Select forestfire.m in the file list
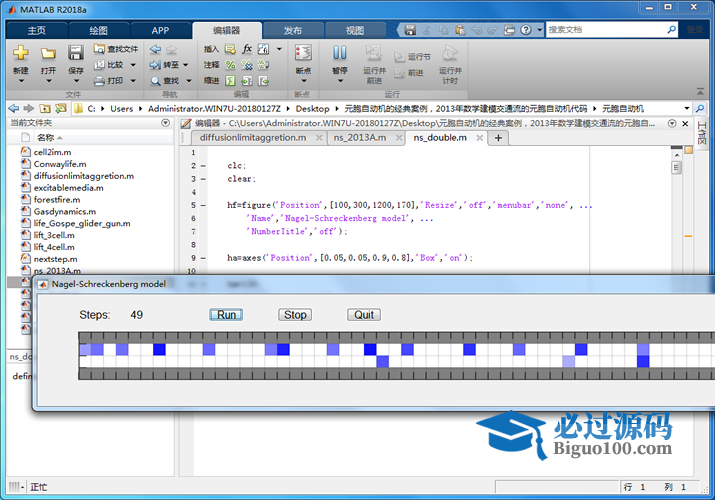The height and width of the screenshot is (500, 715). point(57,199)
